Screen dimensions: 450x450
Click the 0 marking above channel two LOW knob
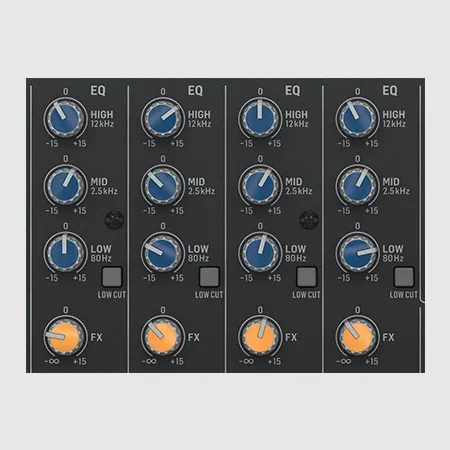point(163,226)
